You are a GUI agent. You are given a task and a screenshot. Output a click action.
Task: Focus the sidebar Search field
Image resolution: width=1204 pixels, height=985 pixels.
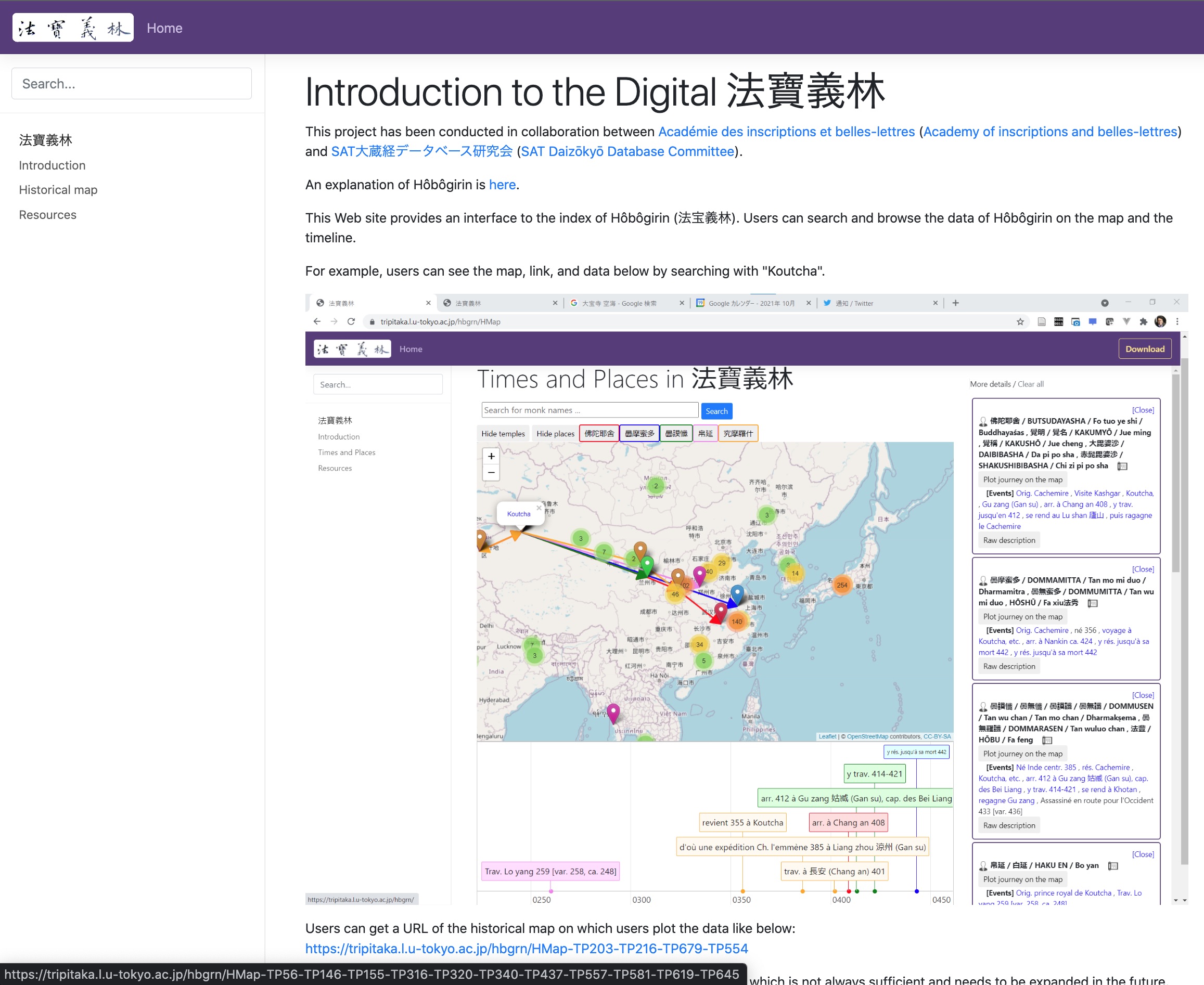click(x=131, y=83)
